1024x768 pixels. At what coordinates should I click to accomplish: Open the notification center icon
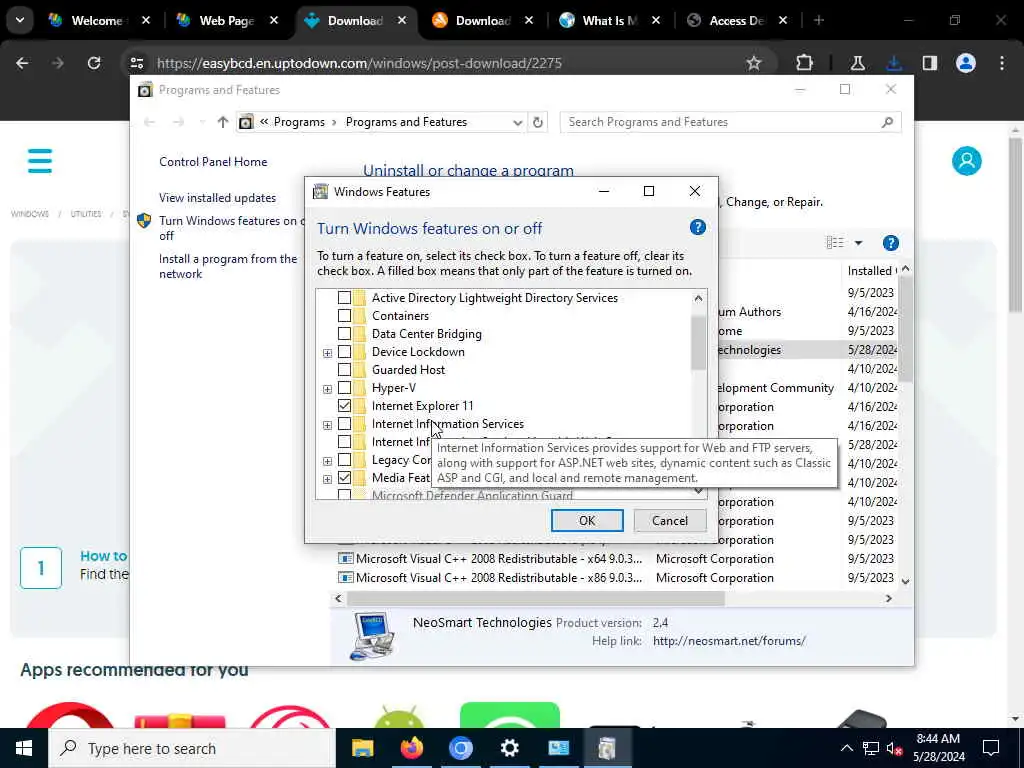991,748
